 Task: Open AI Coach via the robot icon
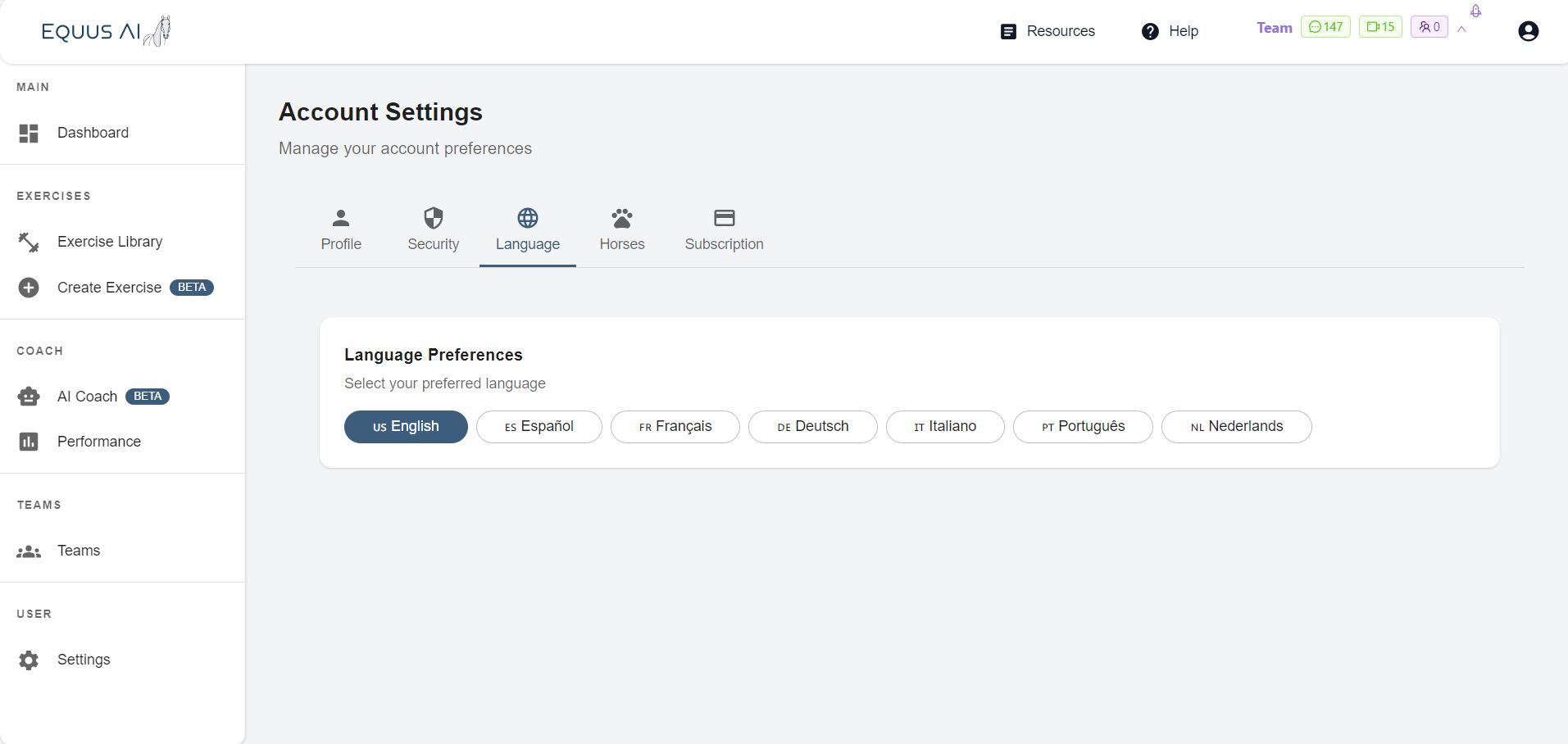tap(29, 397)
